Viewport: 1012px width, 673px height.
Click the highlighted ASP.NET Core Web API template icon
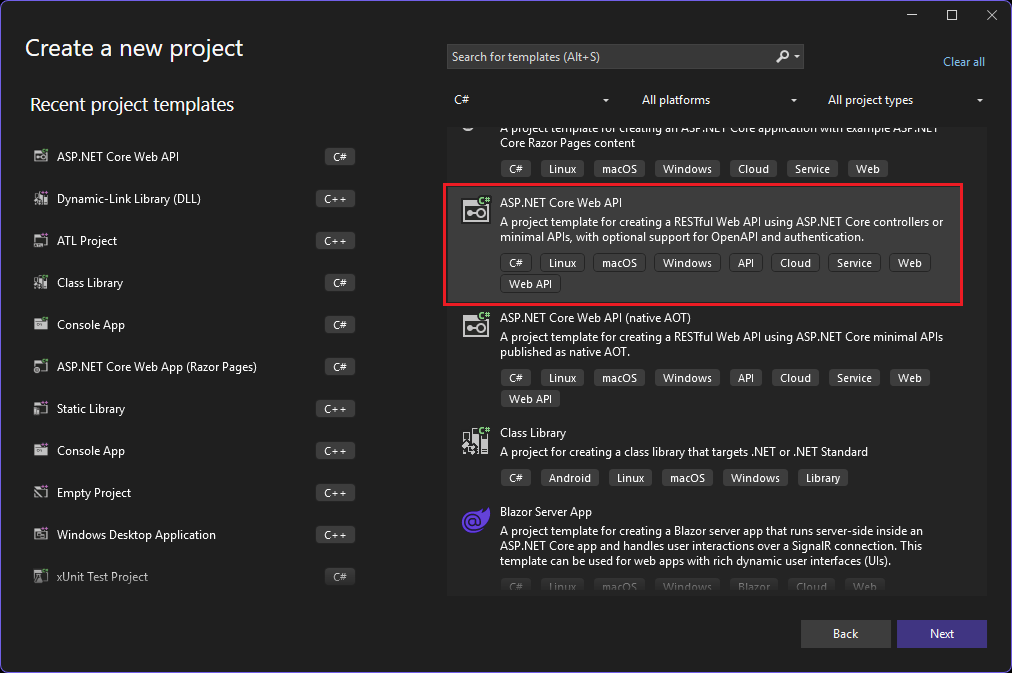[x=476, y=210]
